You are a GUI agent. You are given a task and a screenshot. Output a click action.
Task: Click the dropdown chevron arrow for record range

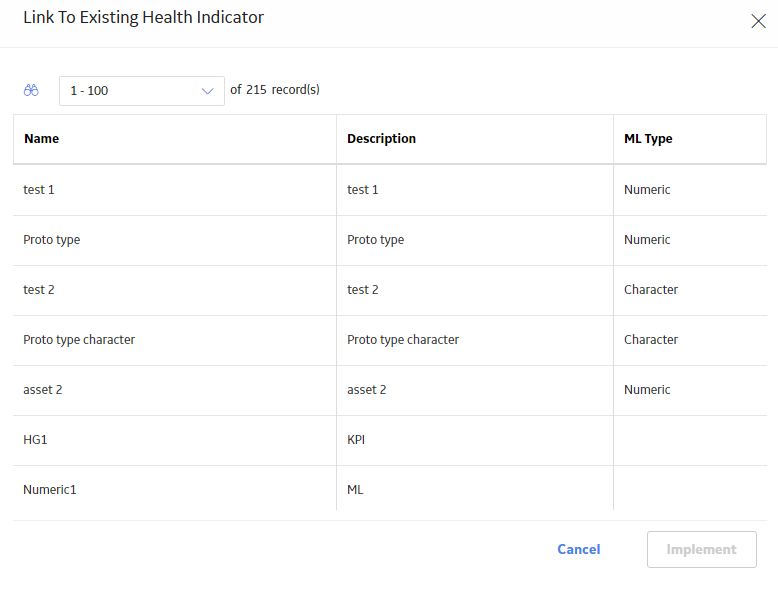[x=207, y=91]
